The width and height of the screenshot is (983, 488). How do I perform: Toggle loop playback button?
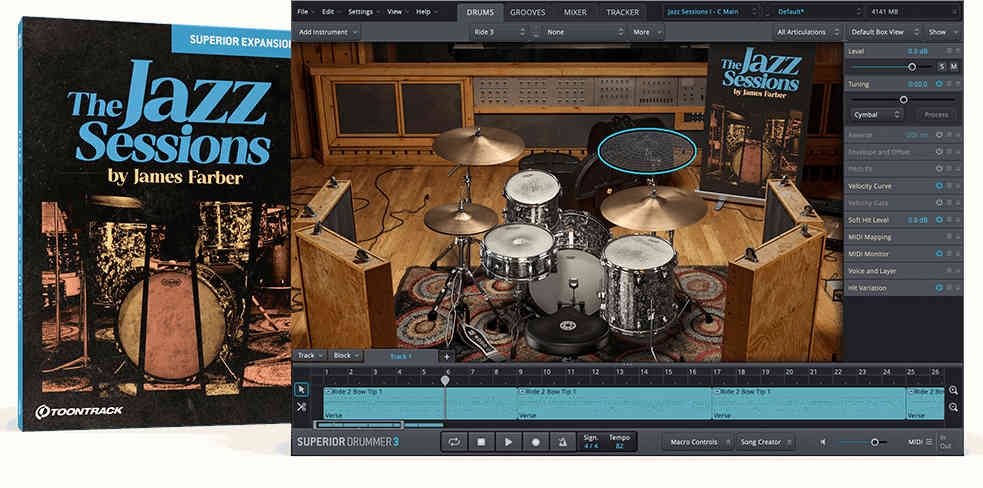coord(454,442)
